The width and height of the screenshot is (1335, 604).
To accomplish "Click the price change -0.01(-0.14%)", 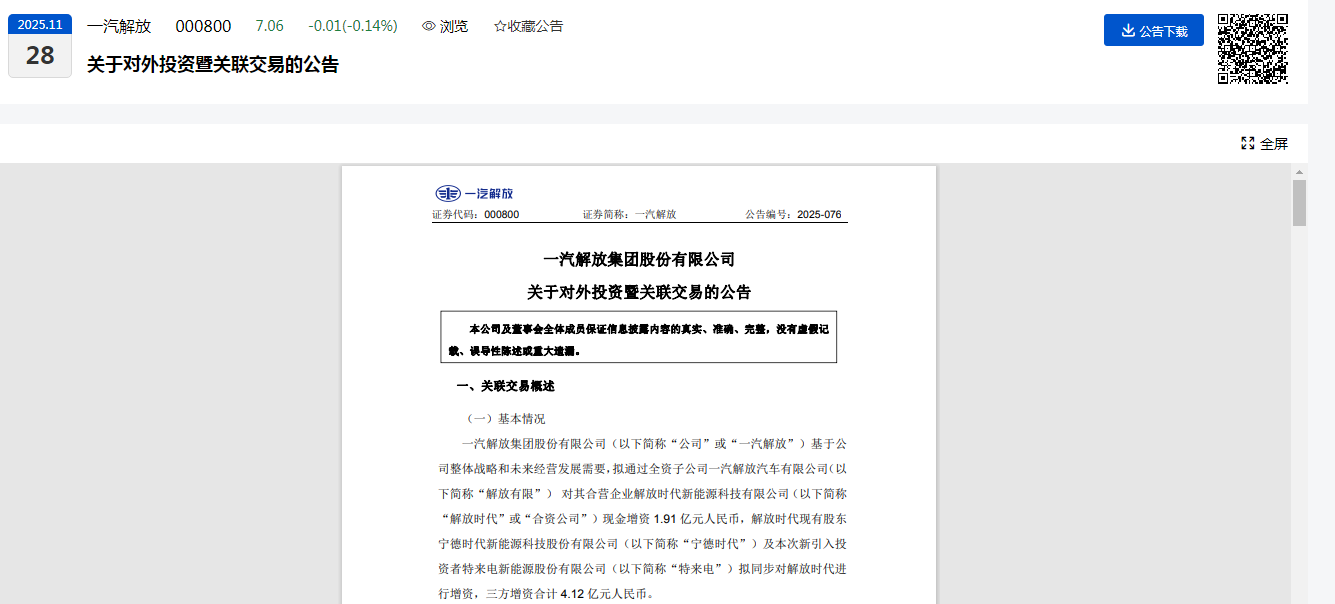I will [352, 26].
